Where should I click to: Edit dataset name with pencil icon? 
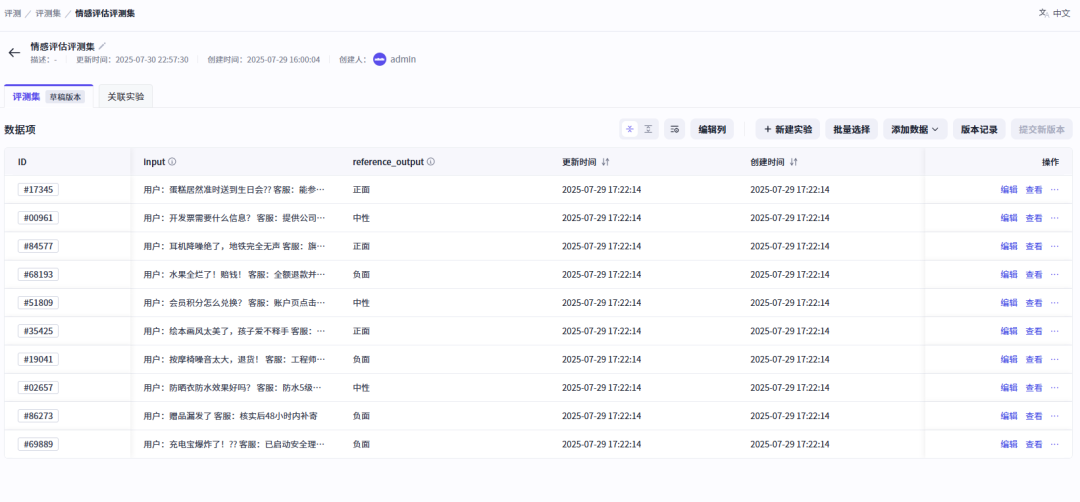pyautogui.click(x=103, y=46)
